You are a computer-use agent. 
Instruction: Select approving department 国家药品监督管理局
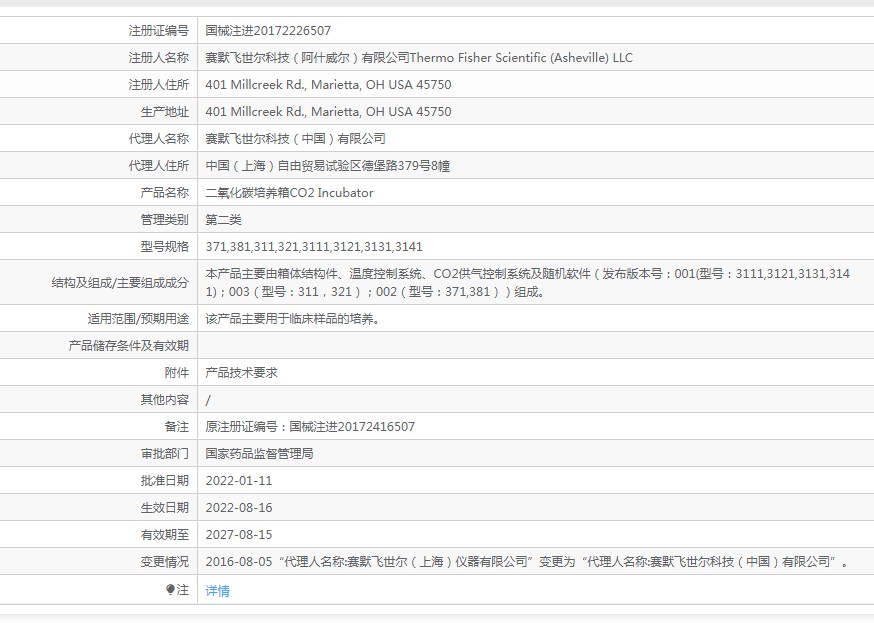coord(259,454)
